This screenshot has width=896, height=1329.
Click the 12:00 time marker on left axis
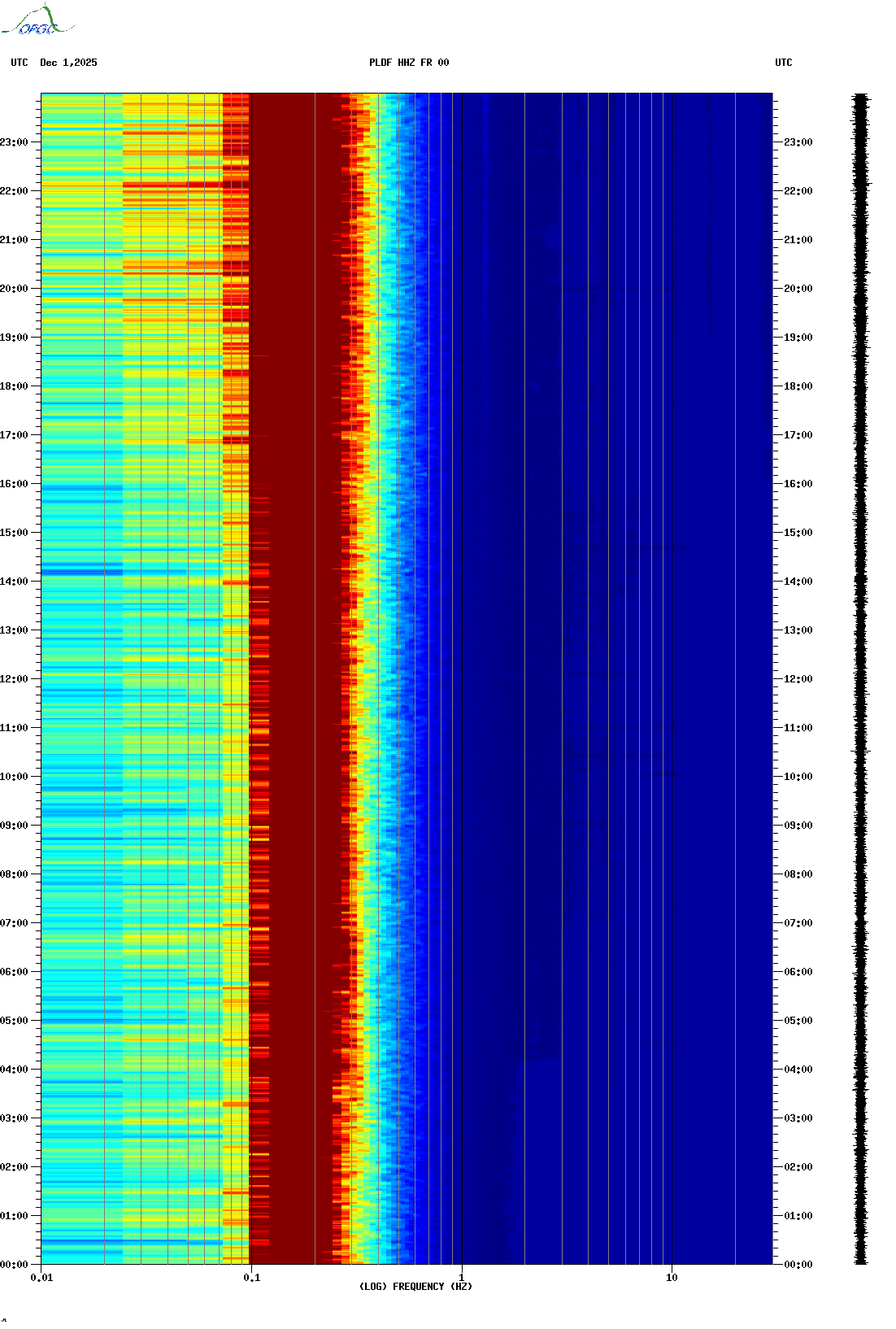[15, 679]
